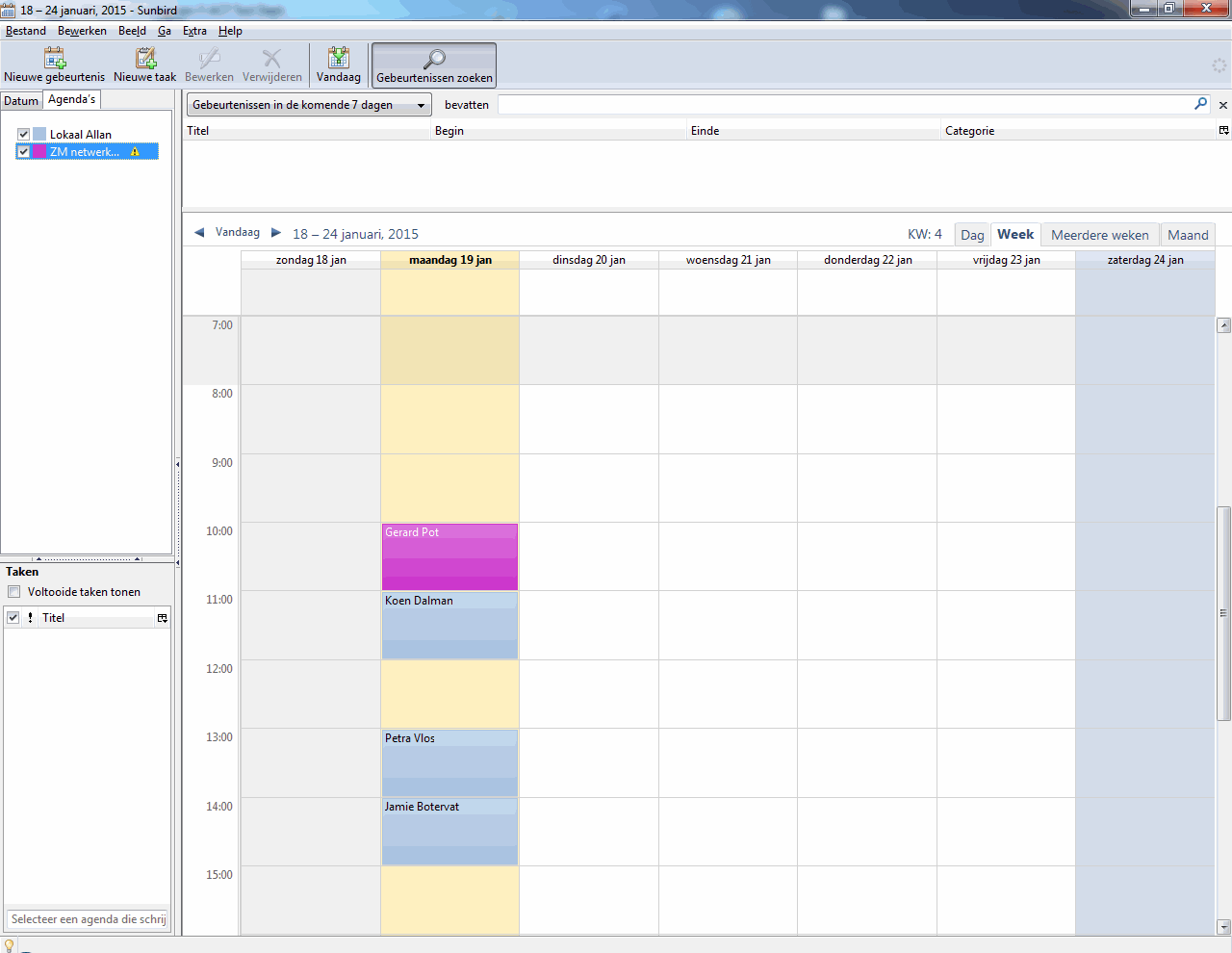
Task: Toggle the Gebeurtenissen zoeken magnifier button
Action: [x=434, y=60]
